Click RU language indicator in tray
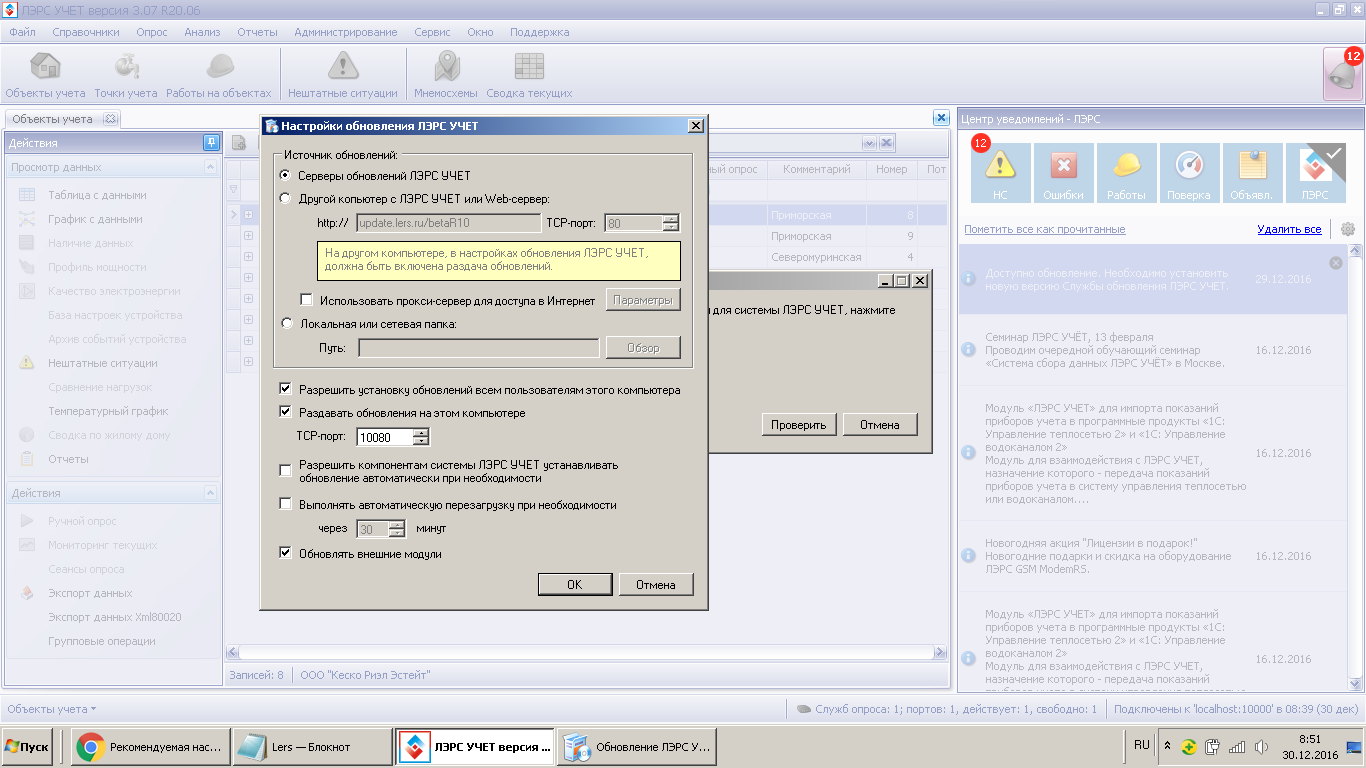Viewport: 1366px width, 768px height. [1142, 745]
